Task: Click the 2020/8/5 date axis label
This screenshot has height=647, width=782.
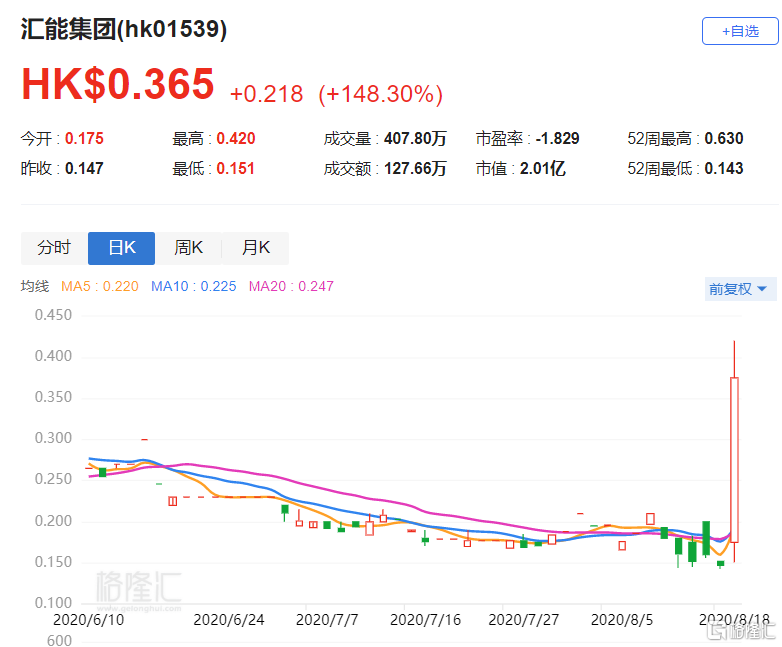Action: pos(622,620)
